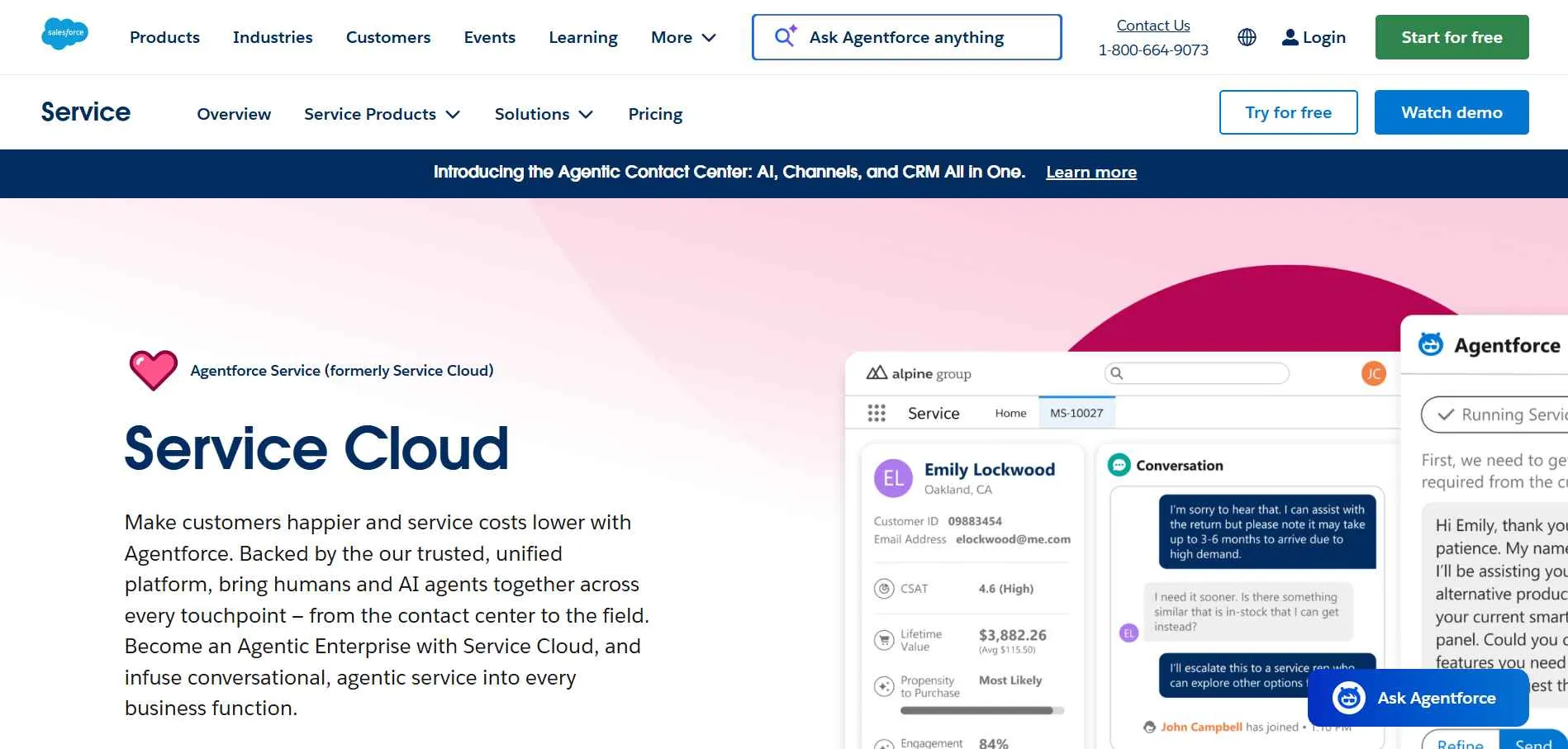Viewport: 1568px width, 749px height.
Task: Expand the Solutions dropdown
Action: click(x=544, y=114)
